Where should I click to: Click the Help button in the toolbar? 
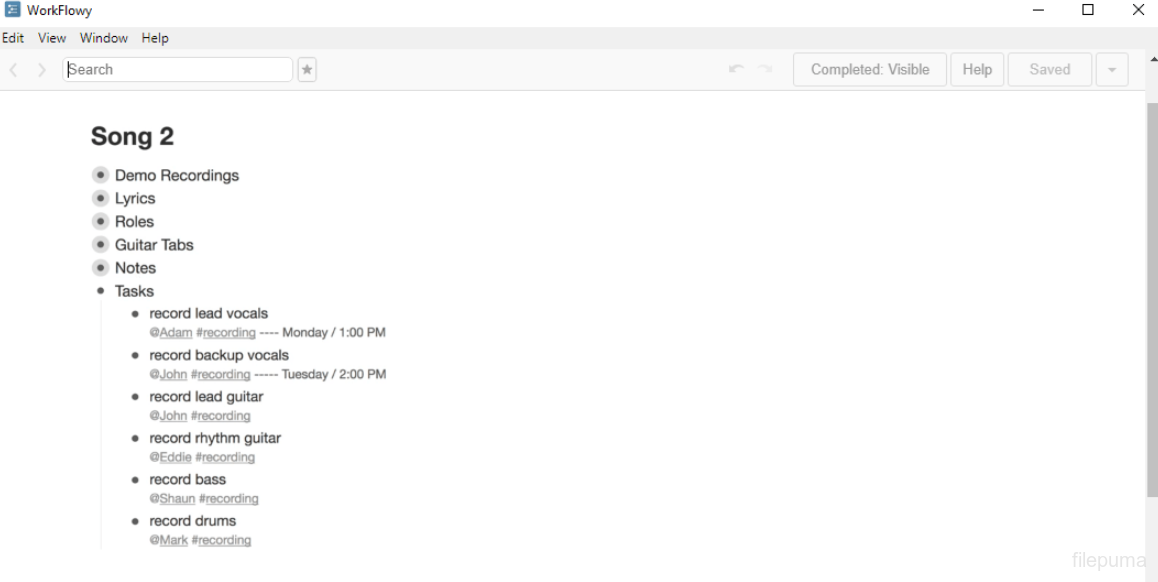click(977, 70)
